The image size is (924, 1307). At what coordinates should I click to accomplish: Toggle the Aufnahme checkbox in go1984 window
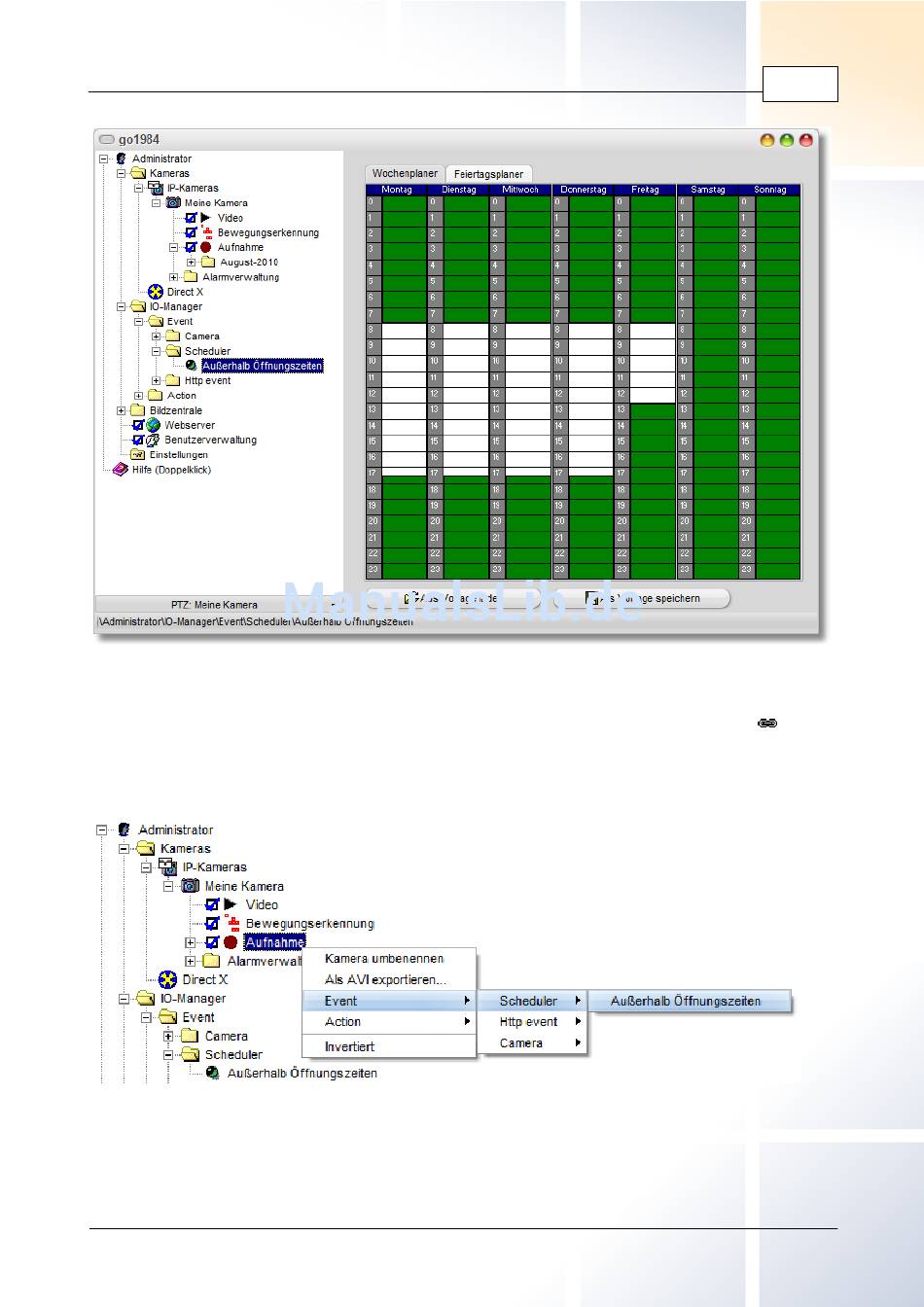pyautogui.click(x=191, y=247)
